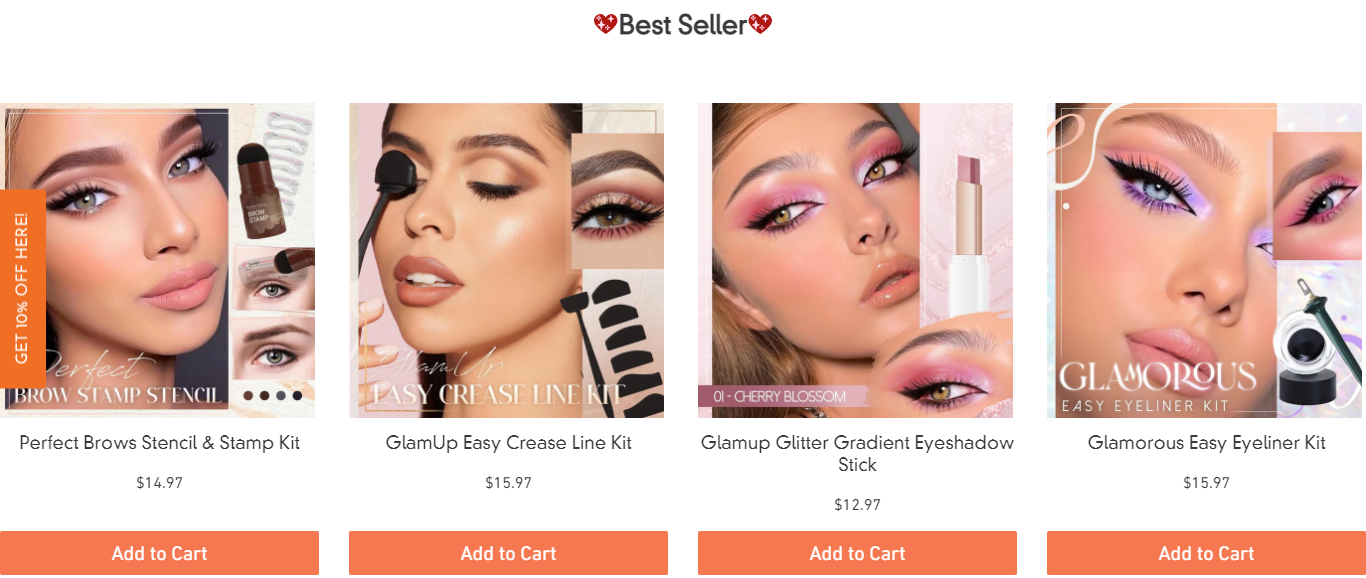Go to Glamup Glitter Gradient Eyeshadow Stick page
Image resolution: width=1366 pixels, height=578 pixels.
[857, 454]
